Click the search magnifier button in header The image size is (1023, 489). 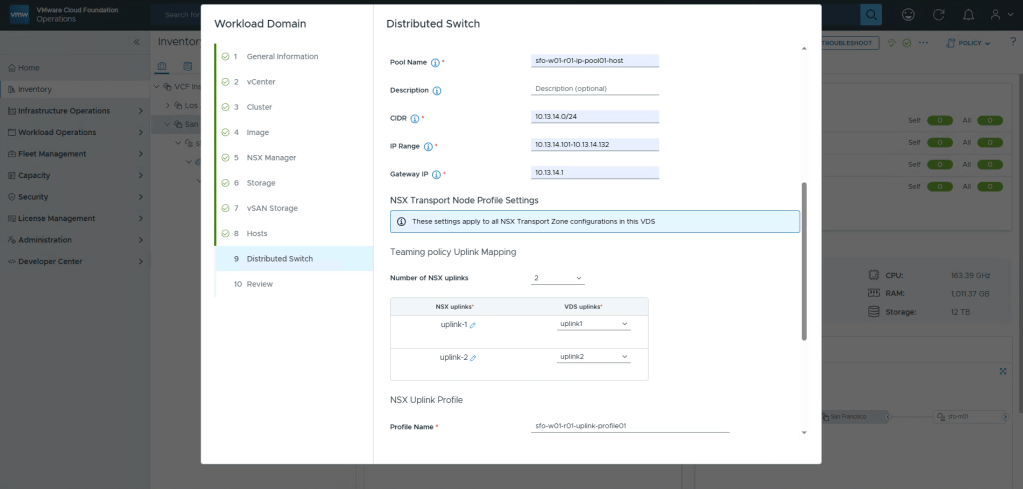coord(872,15)
